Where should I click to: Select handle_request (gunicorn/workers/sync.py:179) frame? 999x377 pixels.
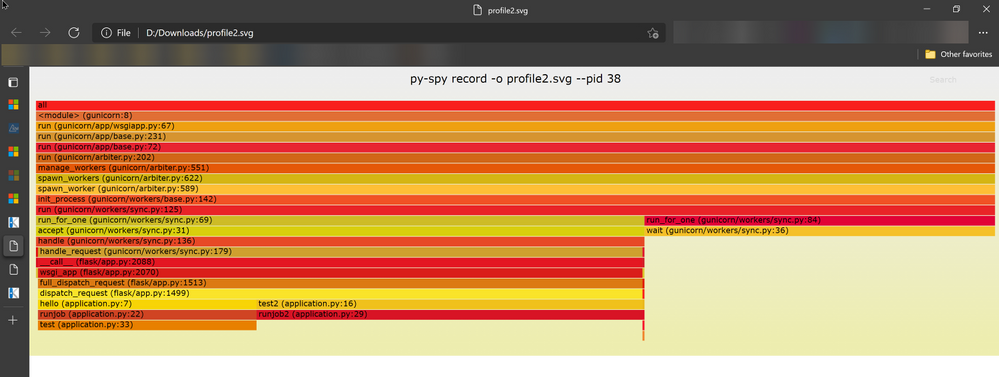[341, 252]
